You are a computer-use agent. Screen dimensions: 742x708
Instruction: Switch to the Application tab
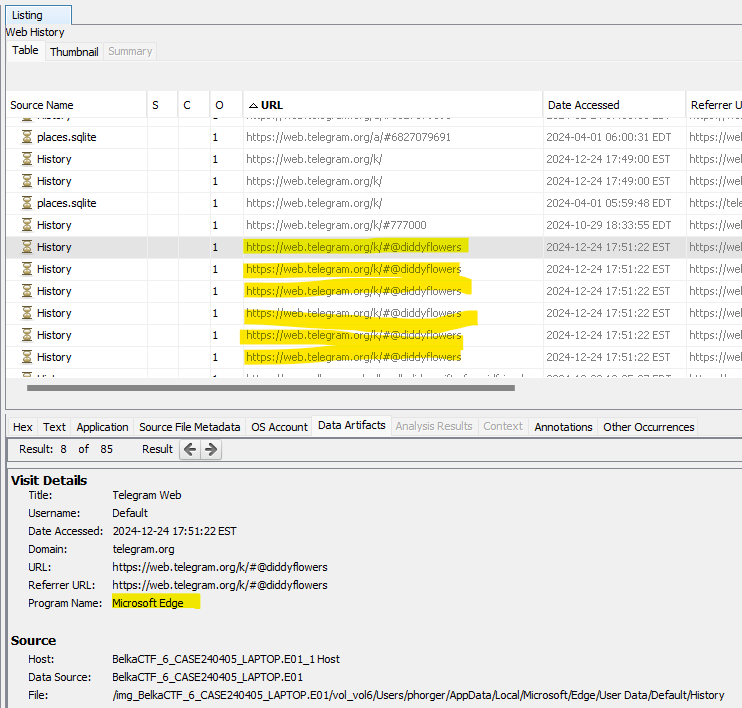[x=102, y=427]
